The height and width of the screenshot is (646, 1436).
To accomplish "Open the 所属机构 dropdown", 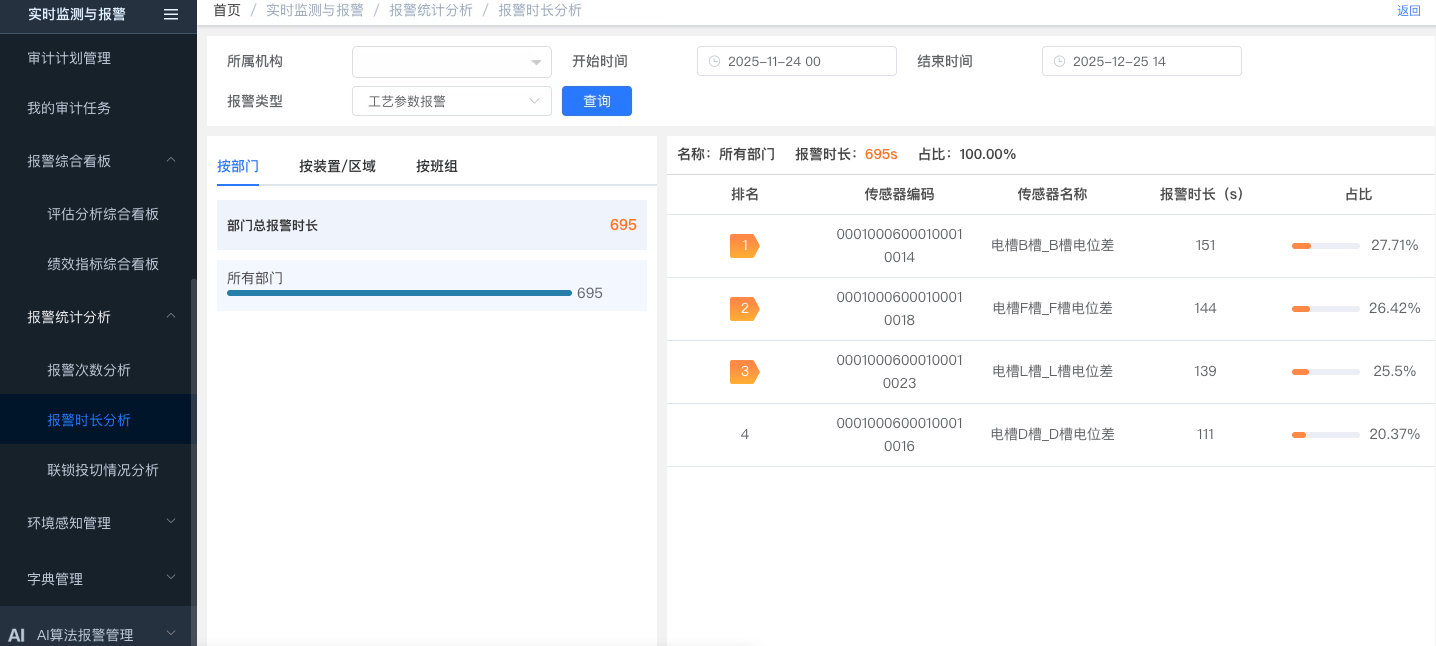I will [x=451, y=62].
